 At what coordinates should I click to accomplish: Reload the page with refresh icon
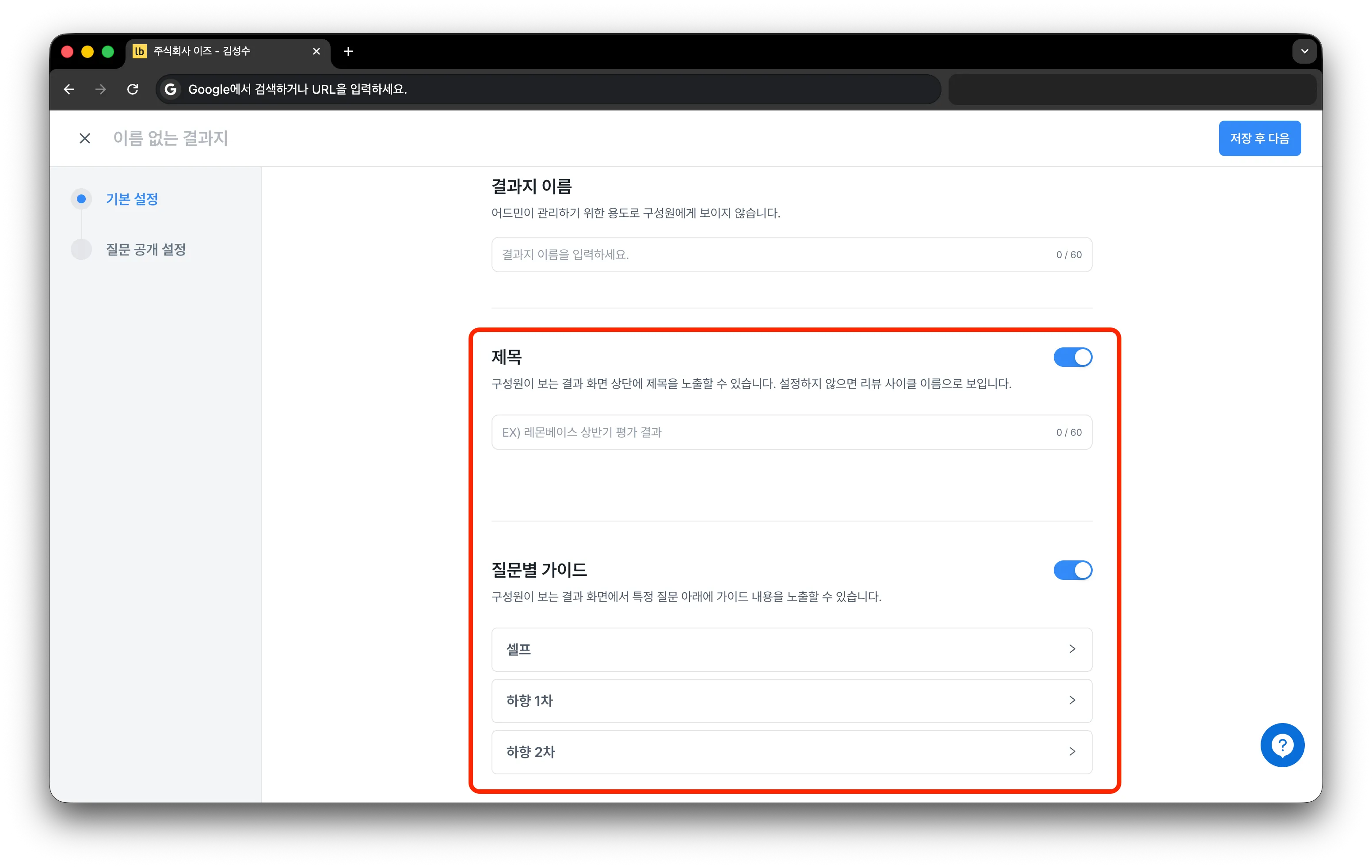click(133, 89)
